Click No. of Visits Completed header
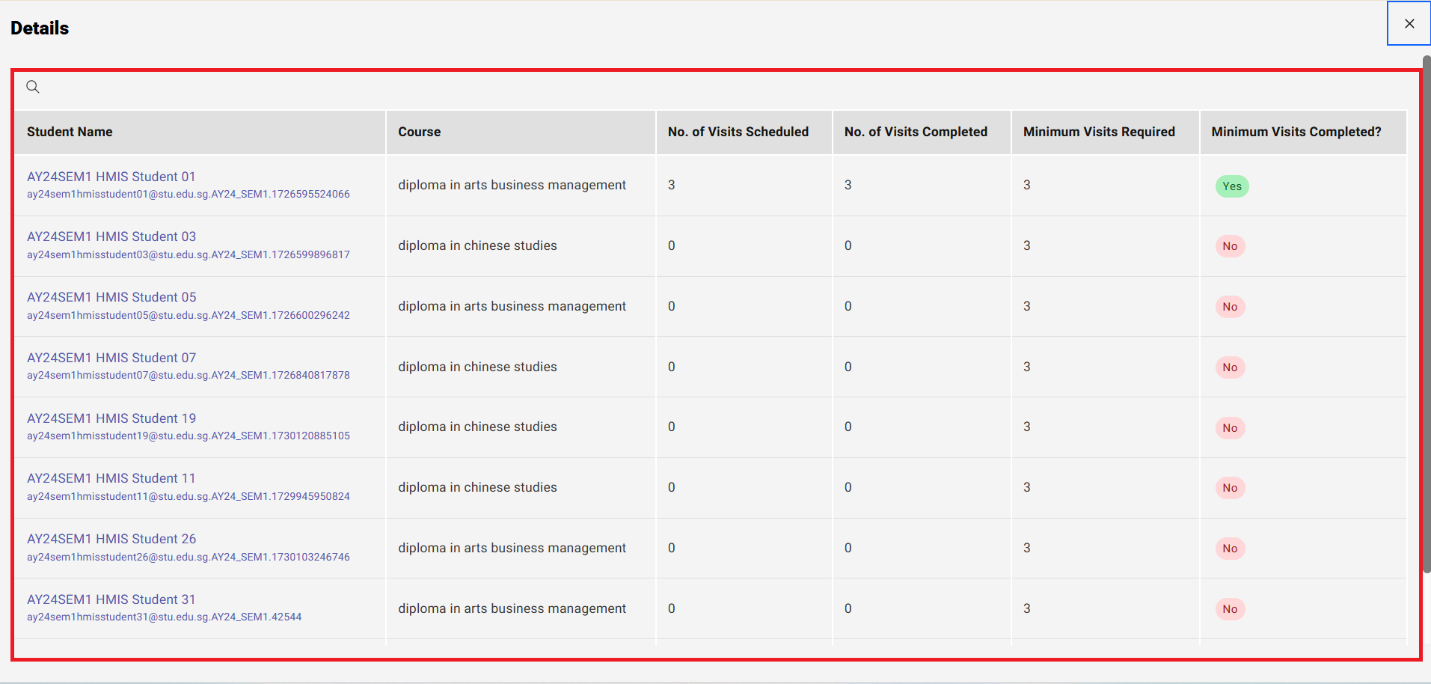Viewport: 1431px width, 684px height. click(x=915, y=132)
